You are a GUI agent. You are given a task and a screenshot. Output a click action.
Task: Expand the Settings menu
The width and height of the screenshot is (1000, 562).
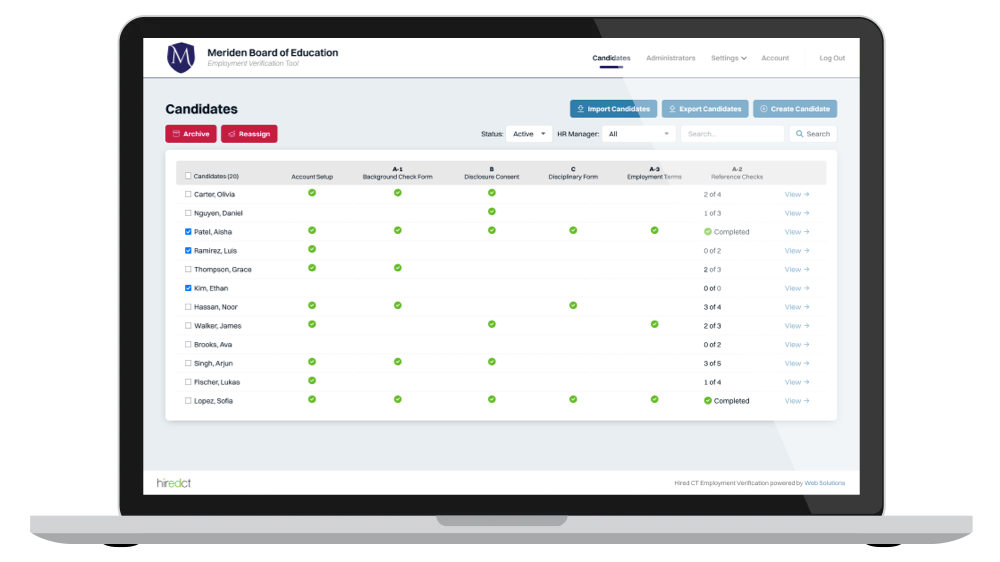click(728, 58)
